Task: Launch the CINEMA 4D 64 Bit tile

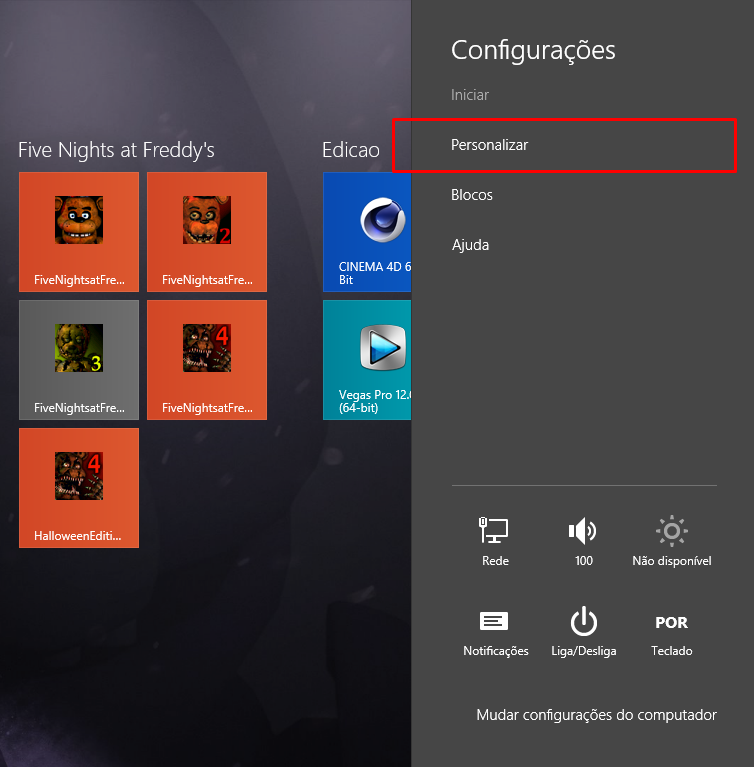Action: click(367, 232)
